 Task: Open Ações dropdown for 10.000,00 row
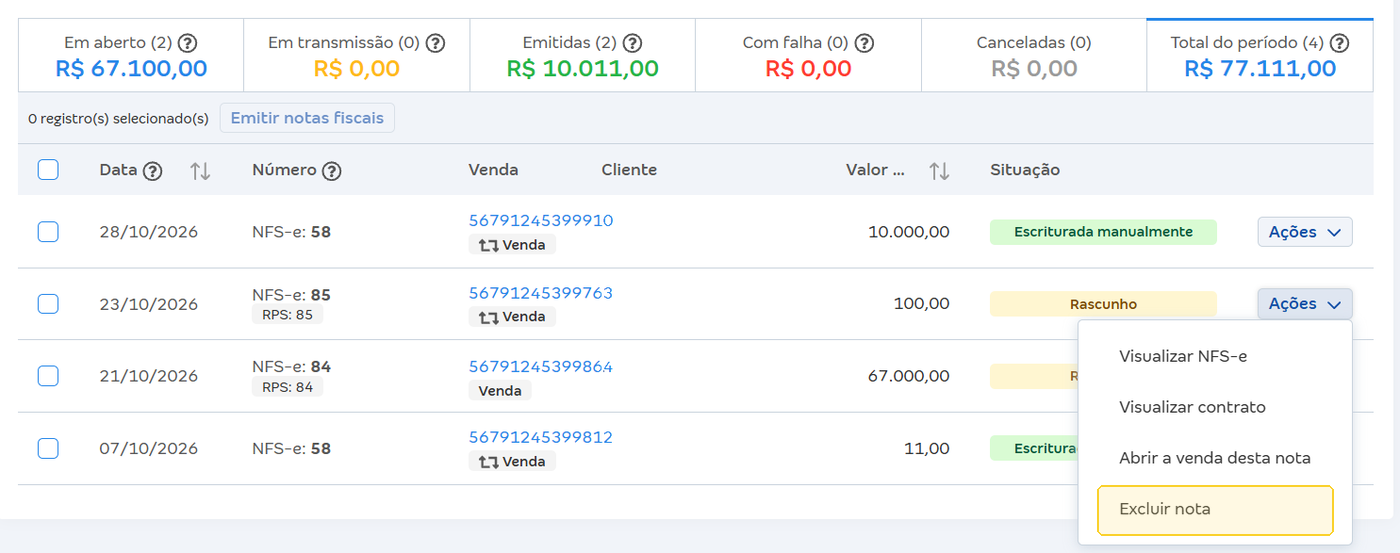coord(1305,232)
